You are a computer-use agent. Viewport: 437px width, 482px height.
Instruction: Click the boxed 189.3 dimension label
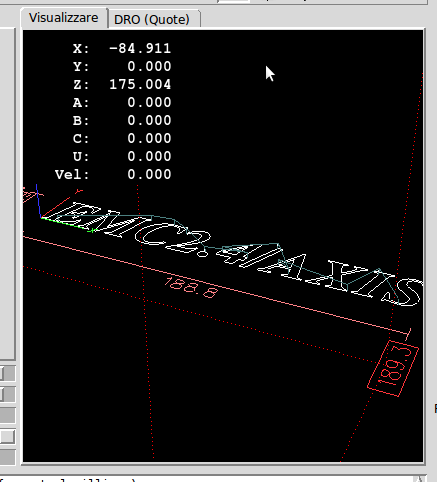coord(393,368)
